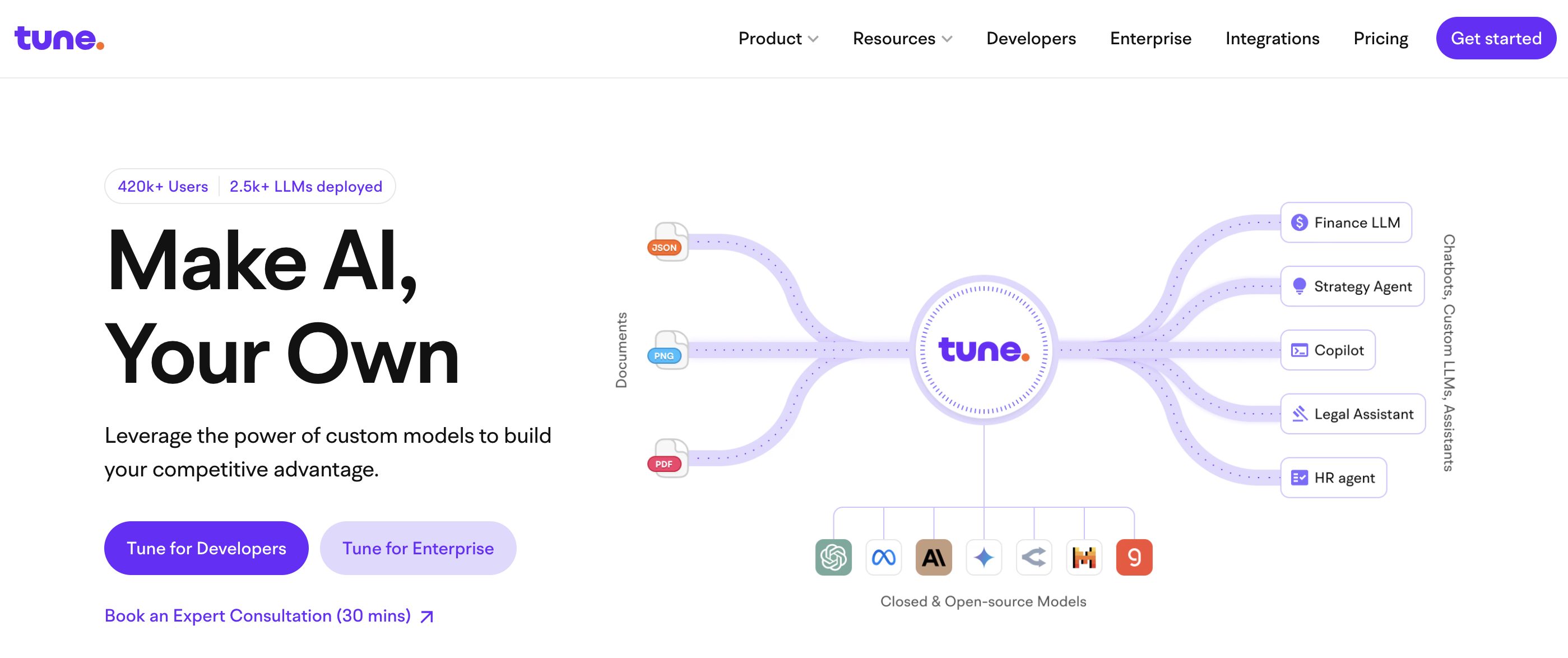Click the Mistral model icon
This screenshot has height=658, width=1568.
point(1083,557)
